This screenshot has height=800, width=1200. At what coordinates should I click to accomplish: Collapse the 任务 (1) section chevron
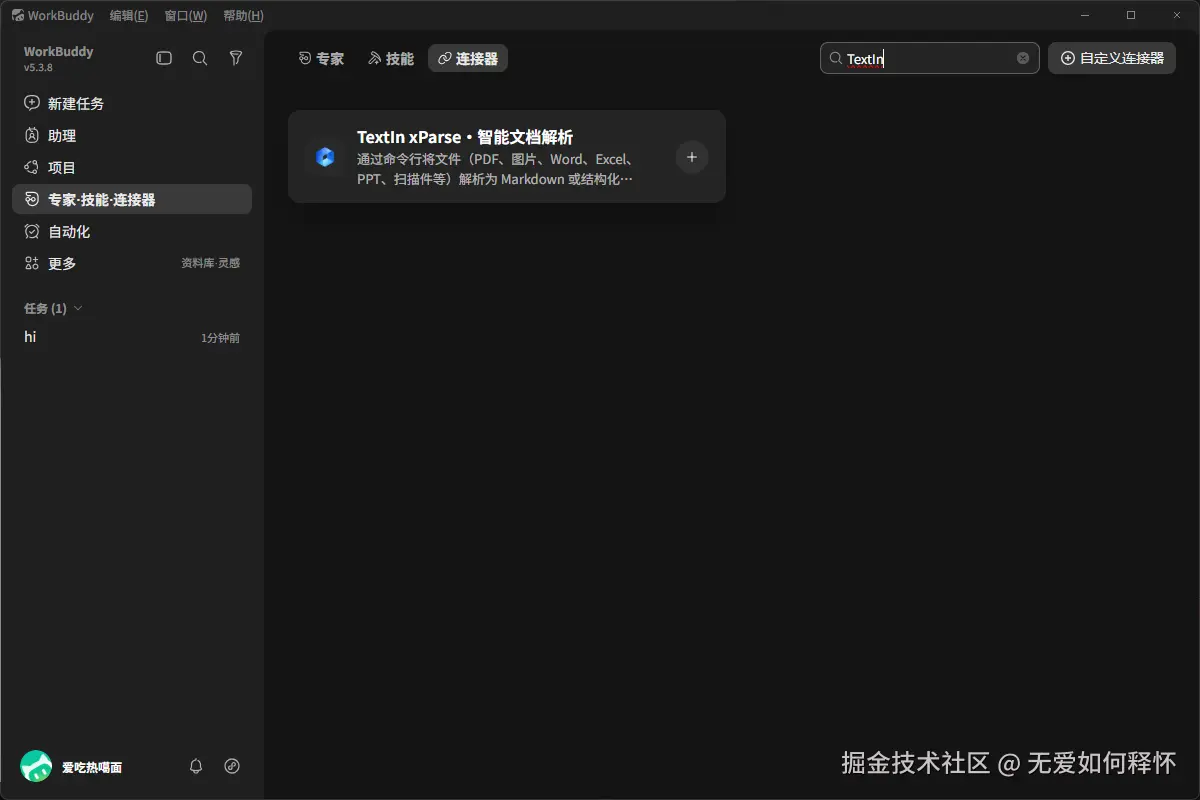(79, 309)
